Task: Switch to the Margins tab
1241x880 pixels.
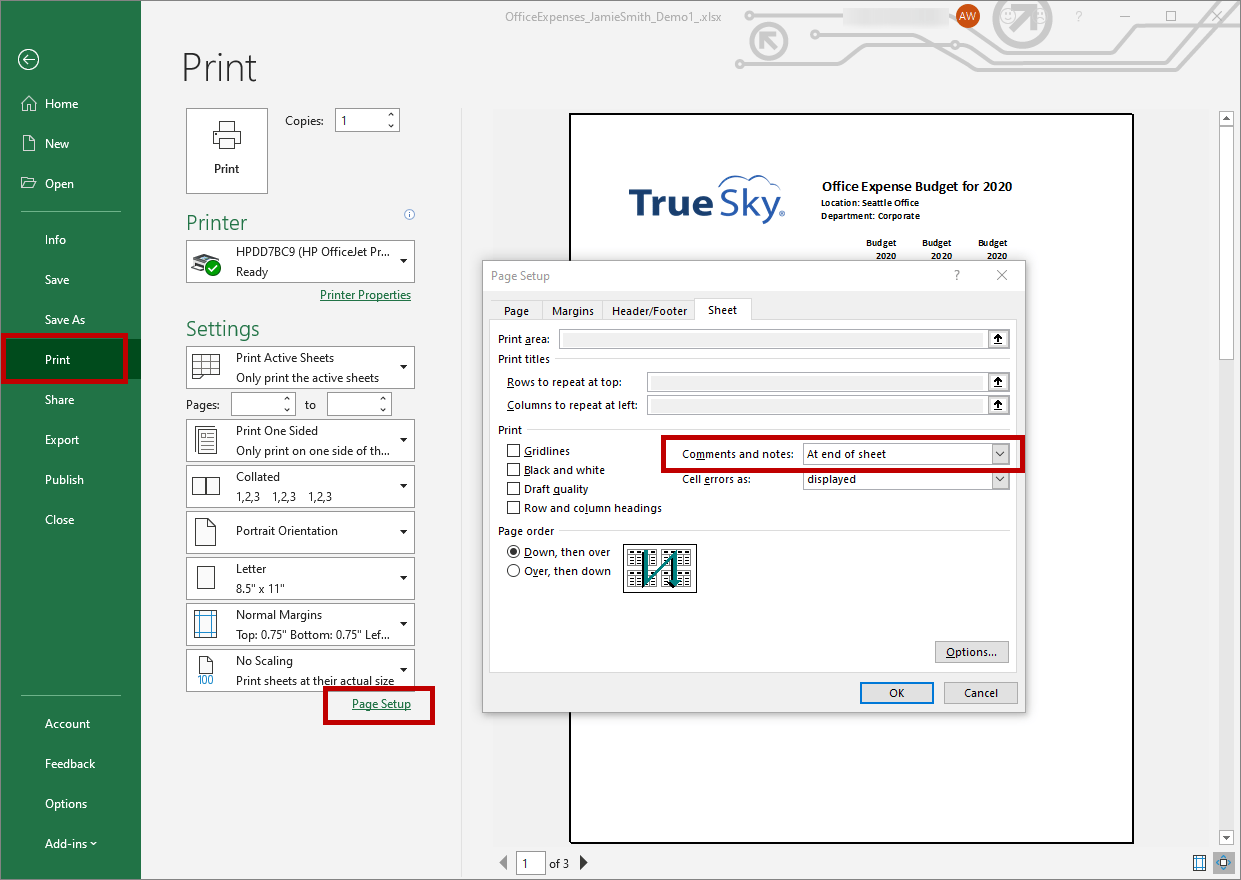Action: [572, 310]
